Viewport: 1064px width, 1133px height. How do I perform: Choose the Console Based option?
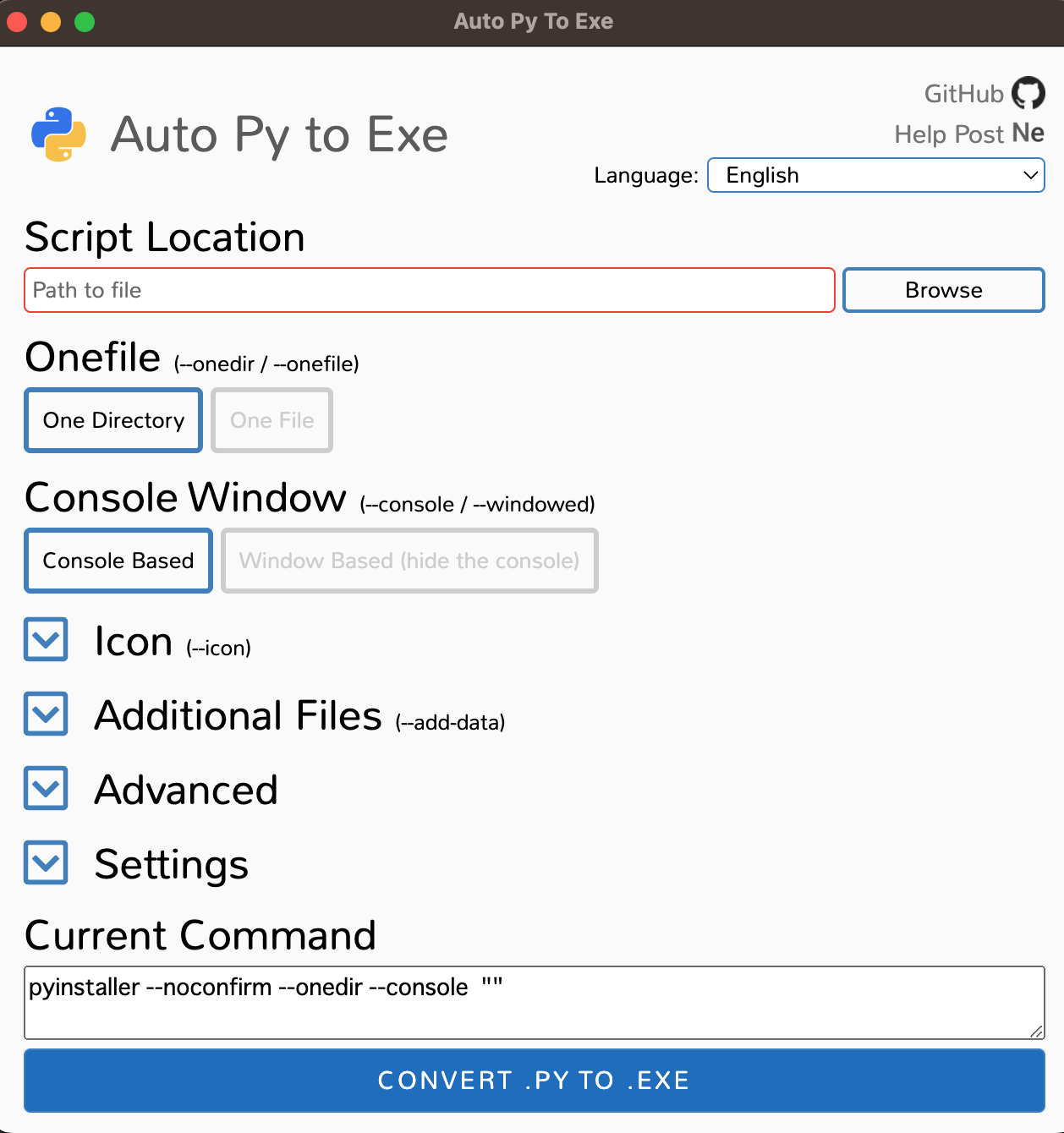pyautogui.click(x=118, y=561)
